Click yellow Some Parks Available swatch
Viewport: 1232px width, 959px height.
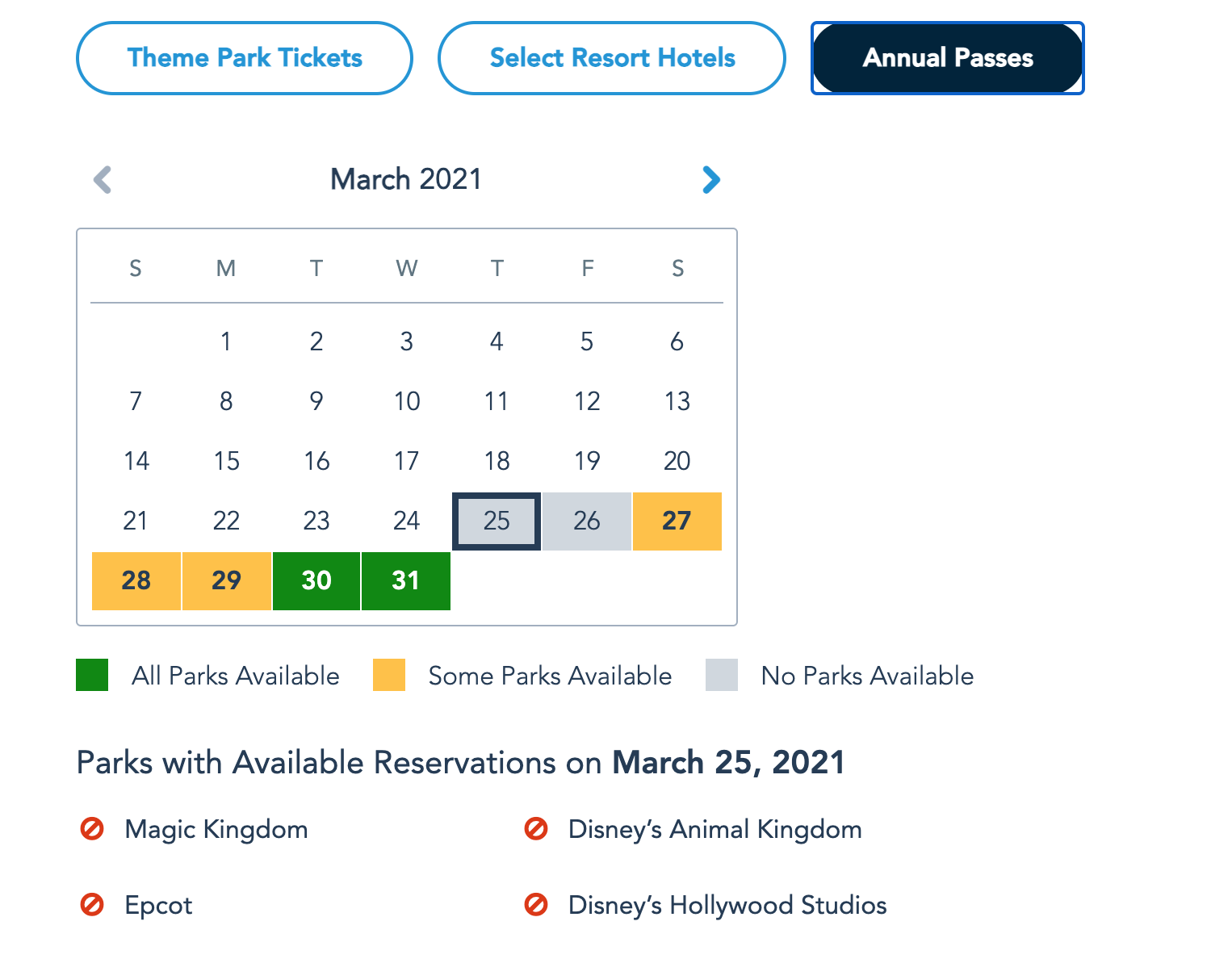click(389, 675)
